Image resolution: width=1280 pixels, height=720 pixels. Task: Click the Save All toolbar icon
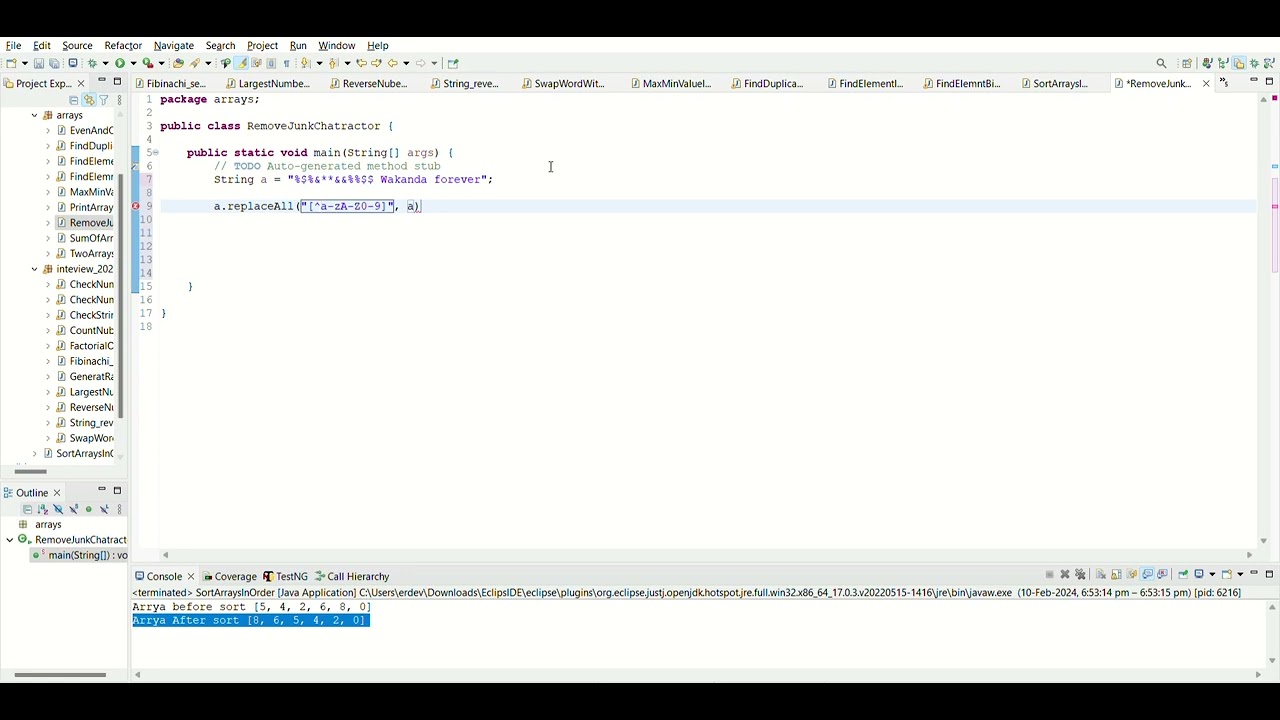pyautogui.click(x=54, y=63)
